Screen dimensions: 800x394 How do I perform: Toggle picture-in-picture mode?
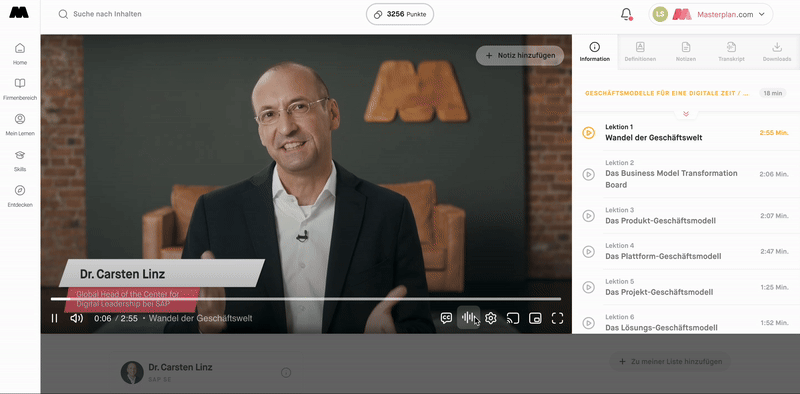pos(535,318)
